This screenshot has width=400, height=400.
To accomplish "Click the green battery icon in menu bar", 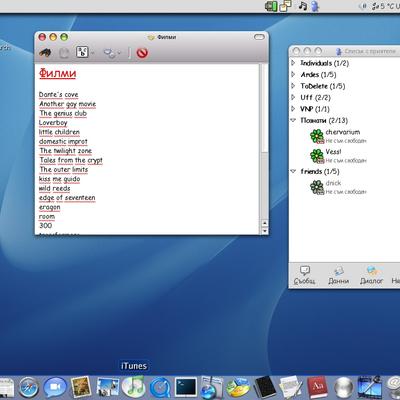I will click(x=271, y=6).
